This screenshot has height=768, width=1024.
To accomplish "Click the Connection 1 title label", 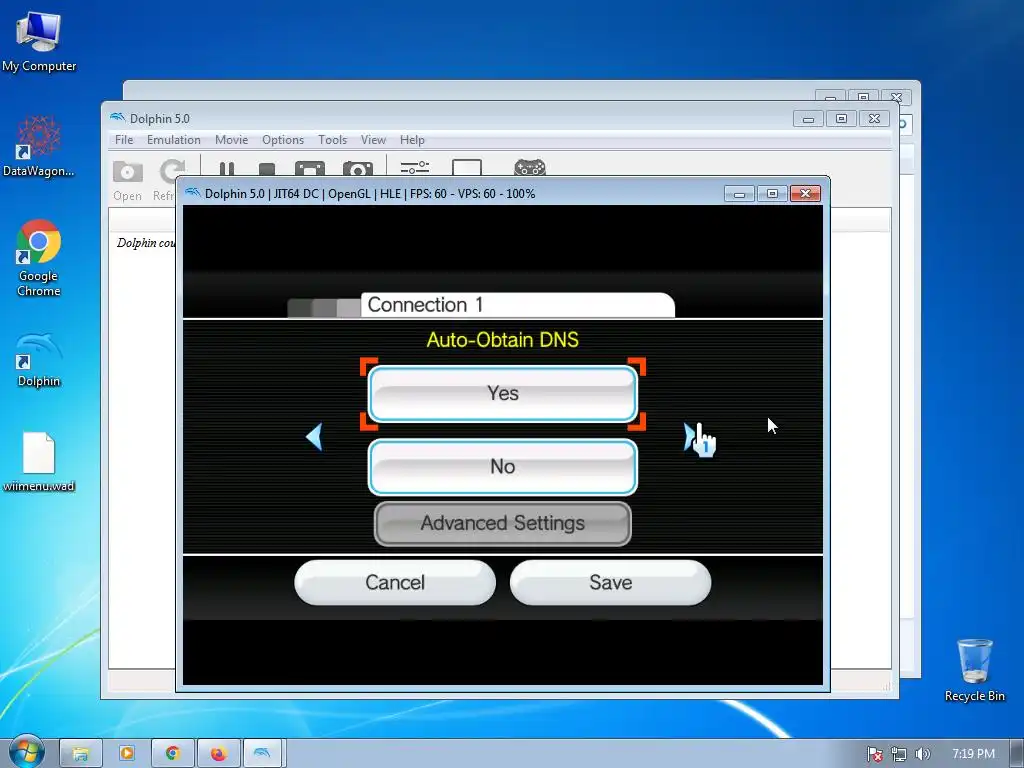I will click(x=425, y=305).
